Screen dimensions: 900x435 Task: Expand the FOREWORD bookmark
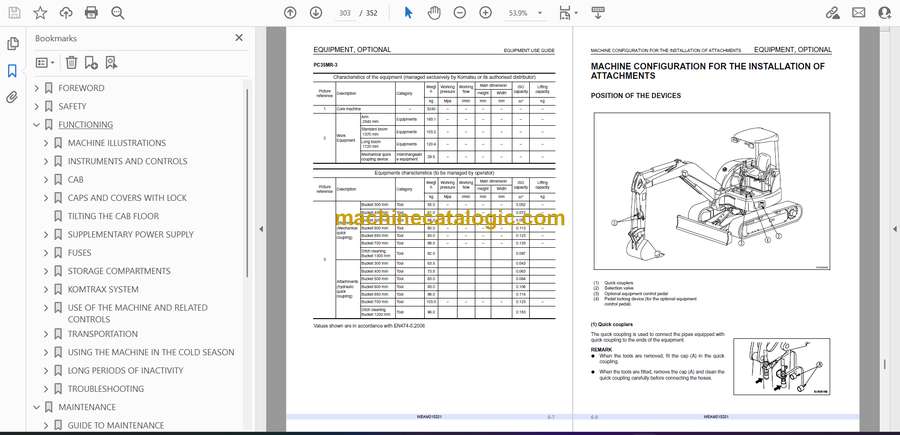point(37,88)
